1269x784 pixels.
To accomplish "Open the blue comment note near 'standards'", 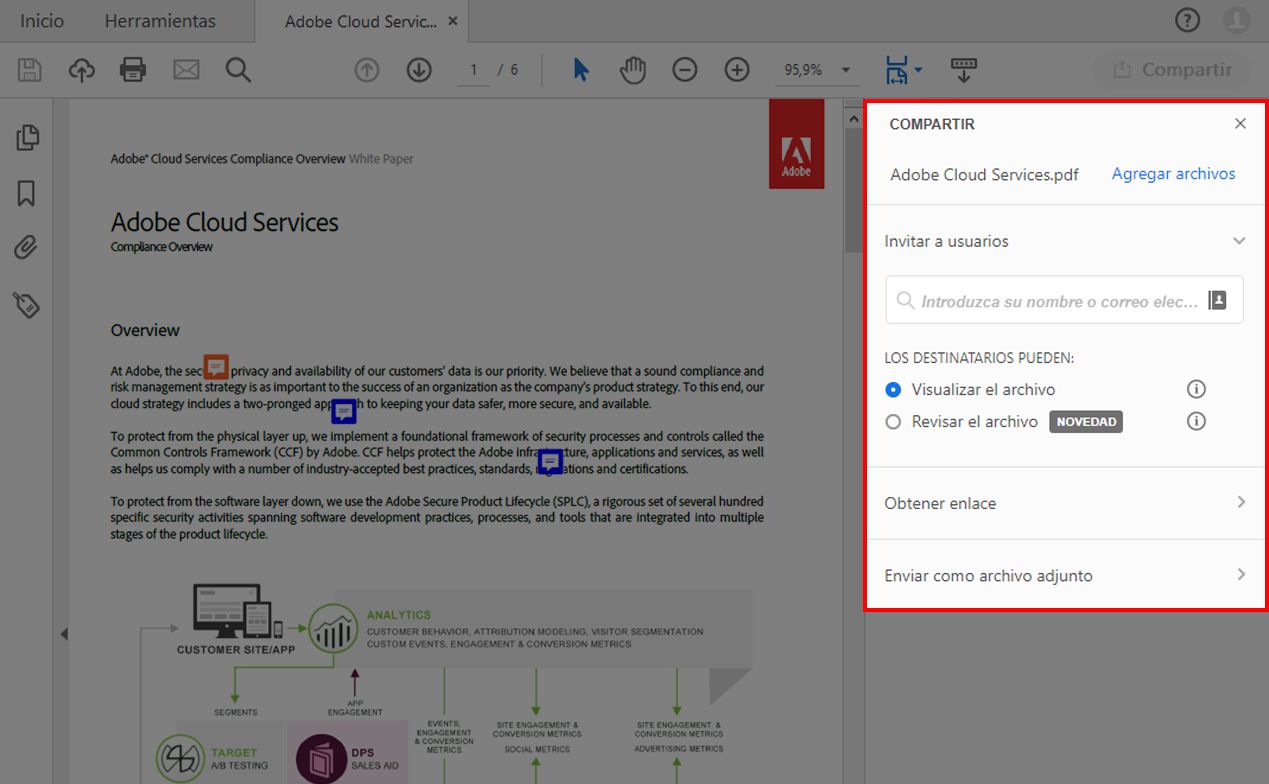I will pos(550,461).
